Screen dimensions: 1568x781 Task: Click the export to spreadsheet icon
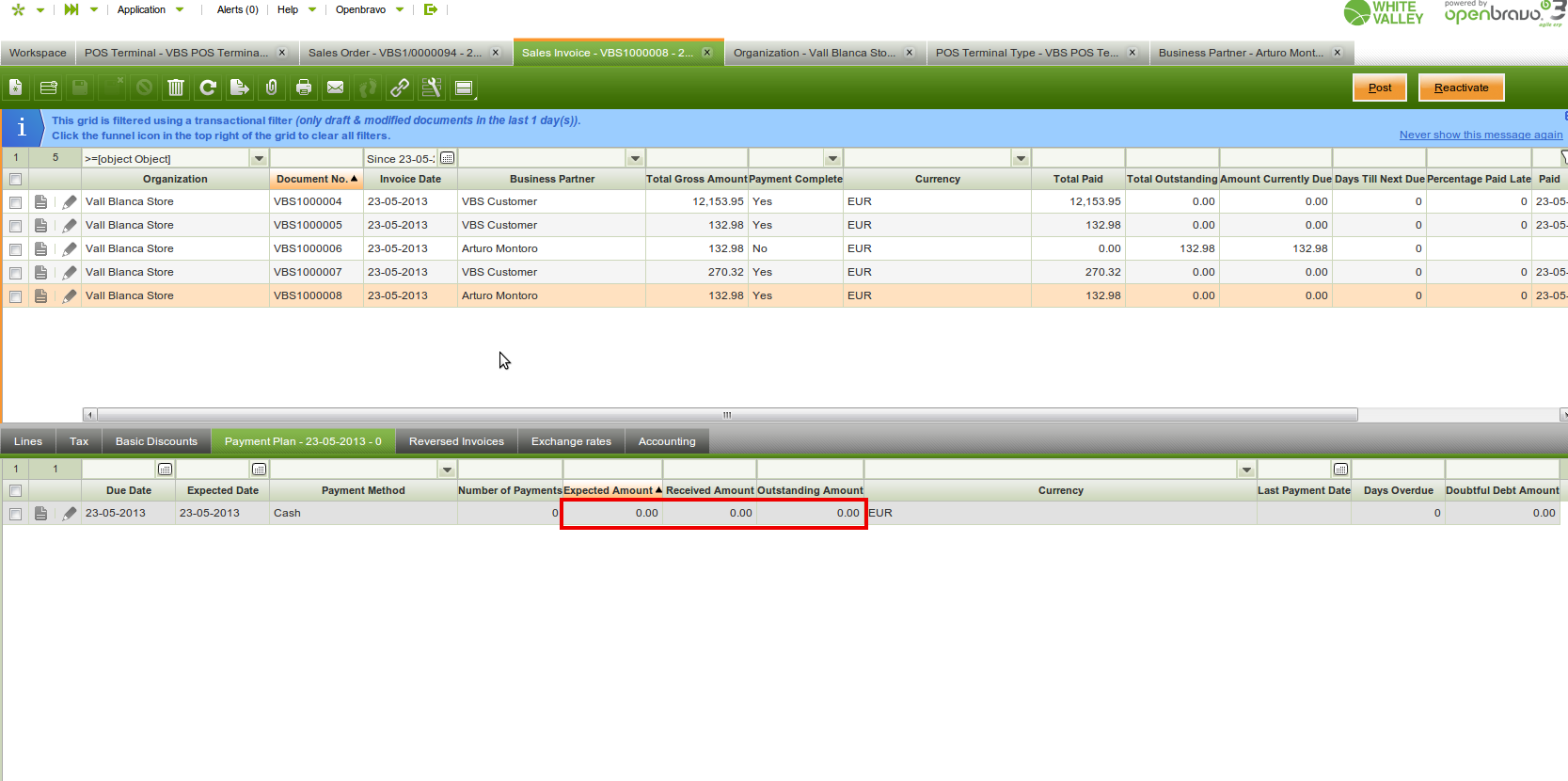tap(240, 88)
